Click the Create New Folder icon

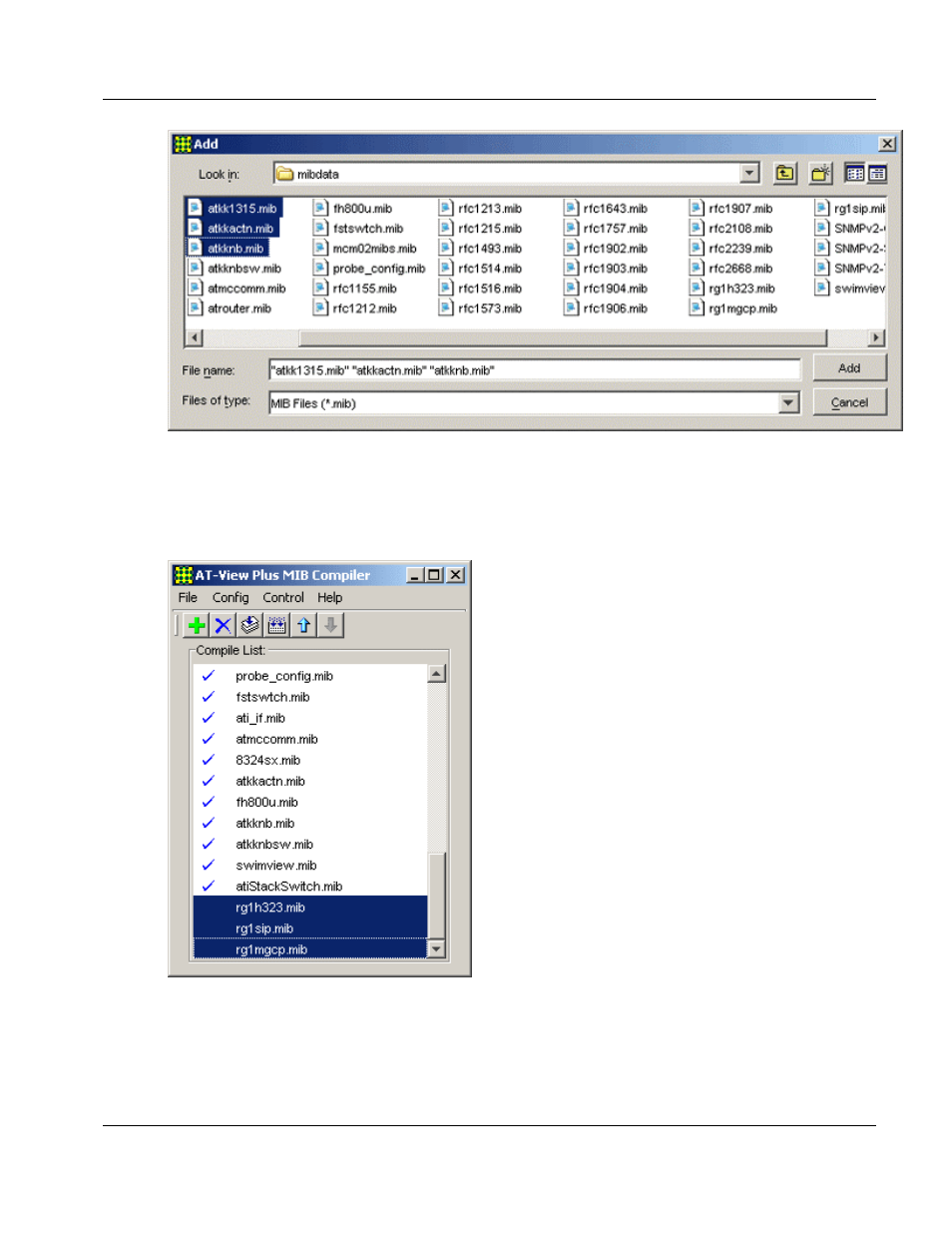click(820, 174)
